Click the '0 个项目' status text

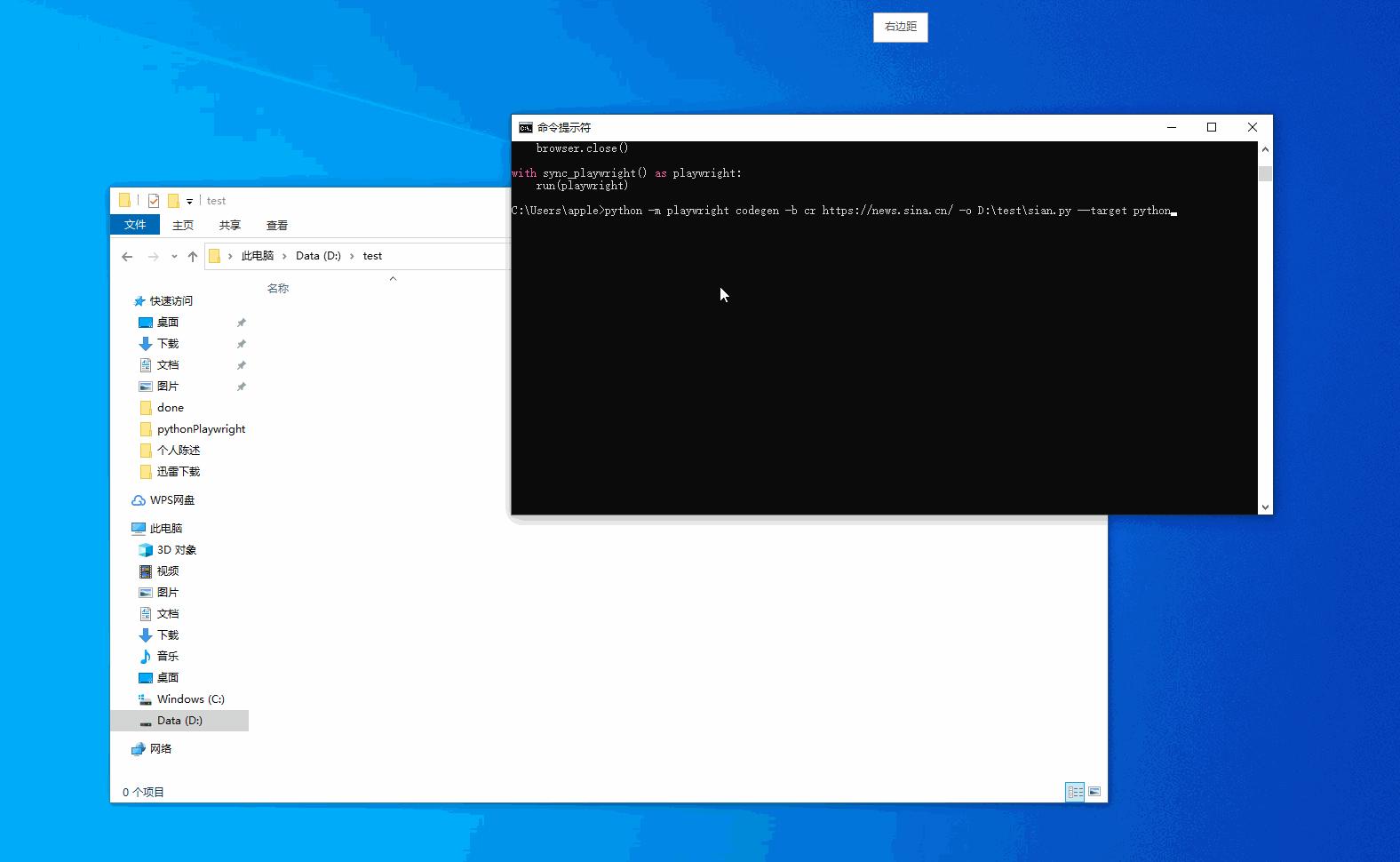pos(143,792)
